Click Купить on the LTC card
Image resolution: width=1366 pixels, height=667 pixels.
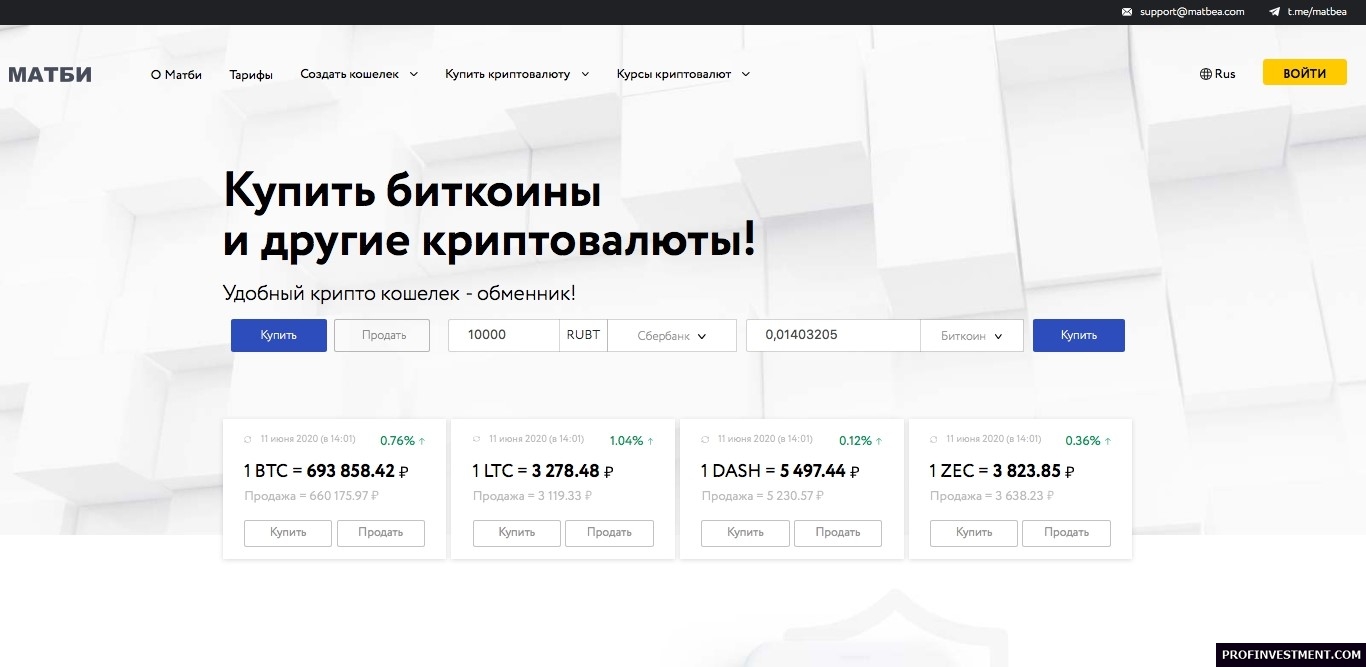pos(517,533)
